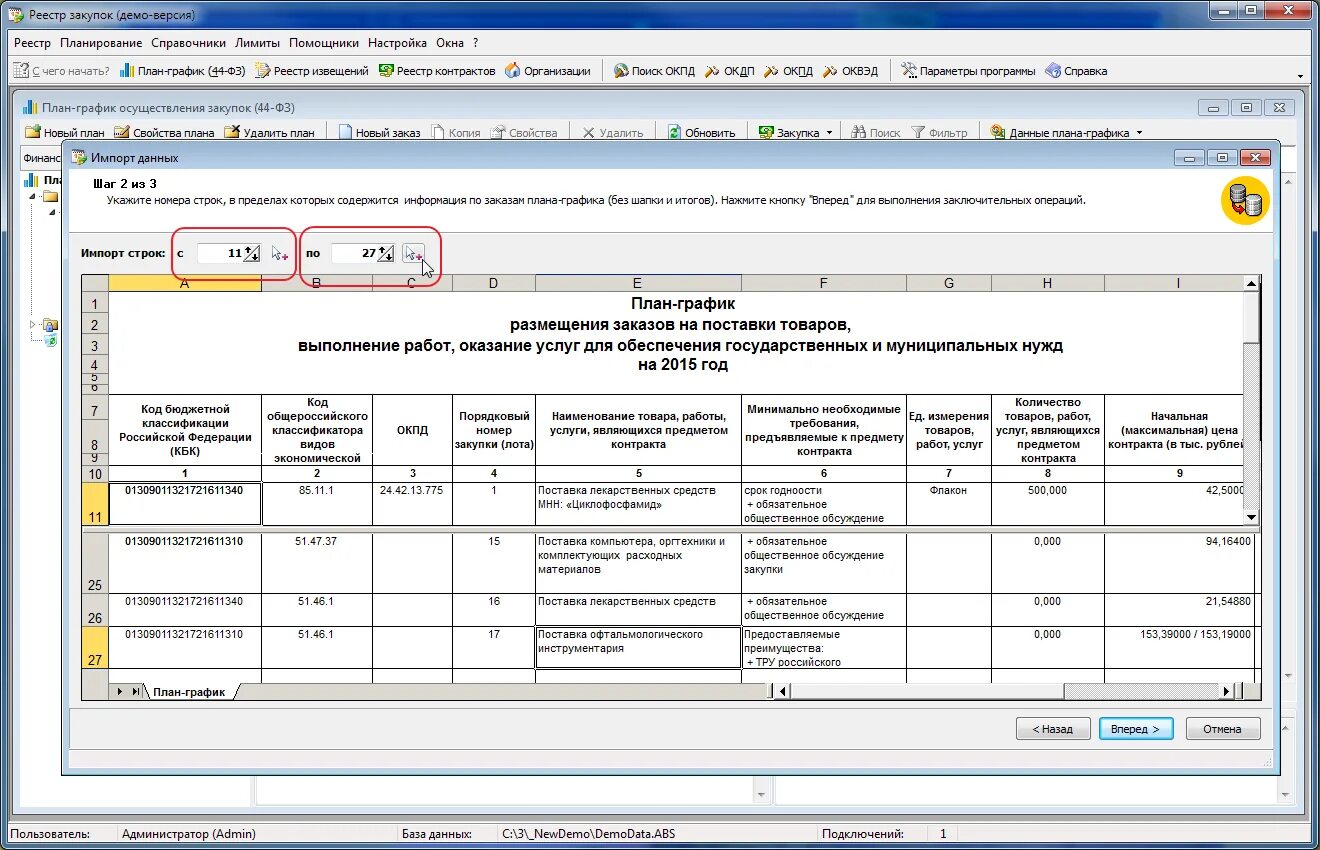
Task: Click Обновить to refresh the plan
Action: tap(701, 132)
